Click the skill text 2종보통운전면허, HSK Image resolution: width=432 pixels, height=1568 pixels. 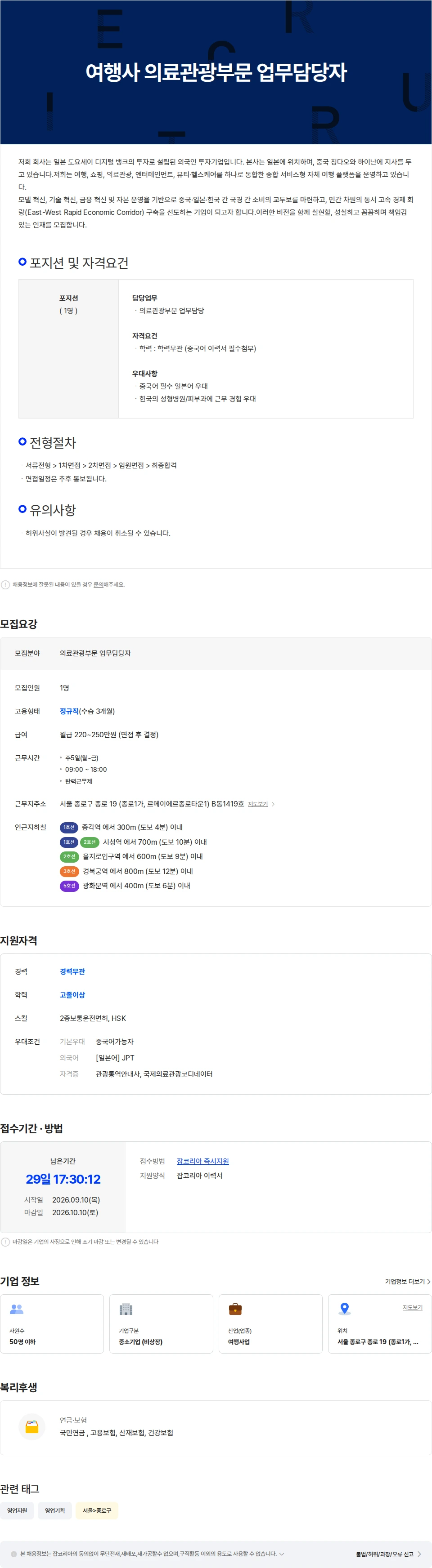(93, 1018)
